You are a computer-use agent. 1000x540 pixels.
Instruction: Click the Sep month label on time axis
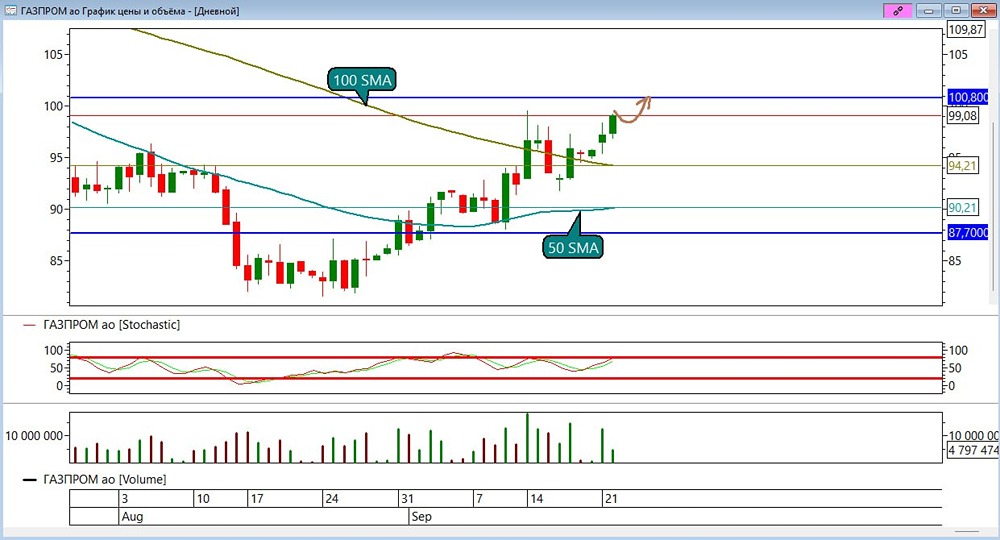click(422, 516)
